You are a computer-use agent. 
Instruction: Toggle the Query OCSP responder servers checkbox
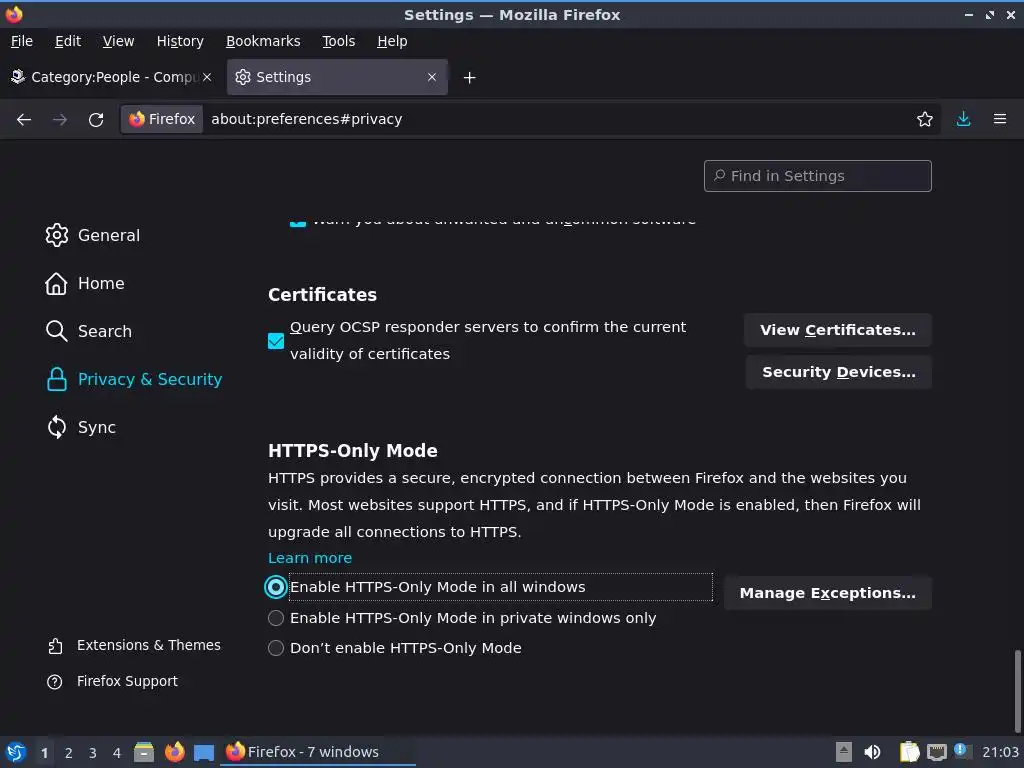point(276,341)
